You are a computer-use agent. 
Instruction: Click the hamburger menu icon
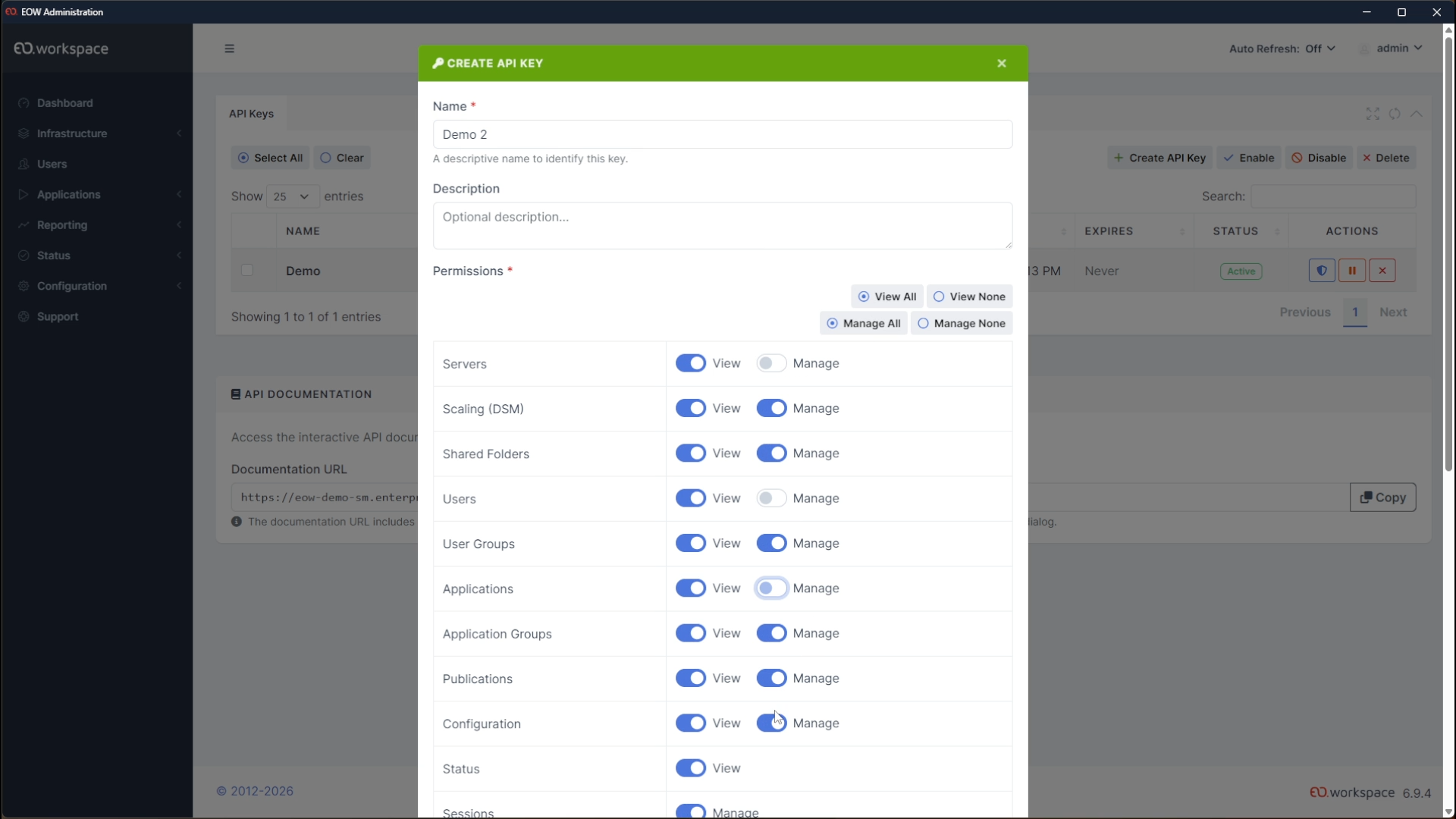[229, 49]
